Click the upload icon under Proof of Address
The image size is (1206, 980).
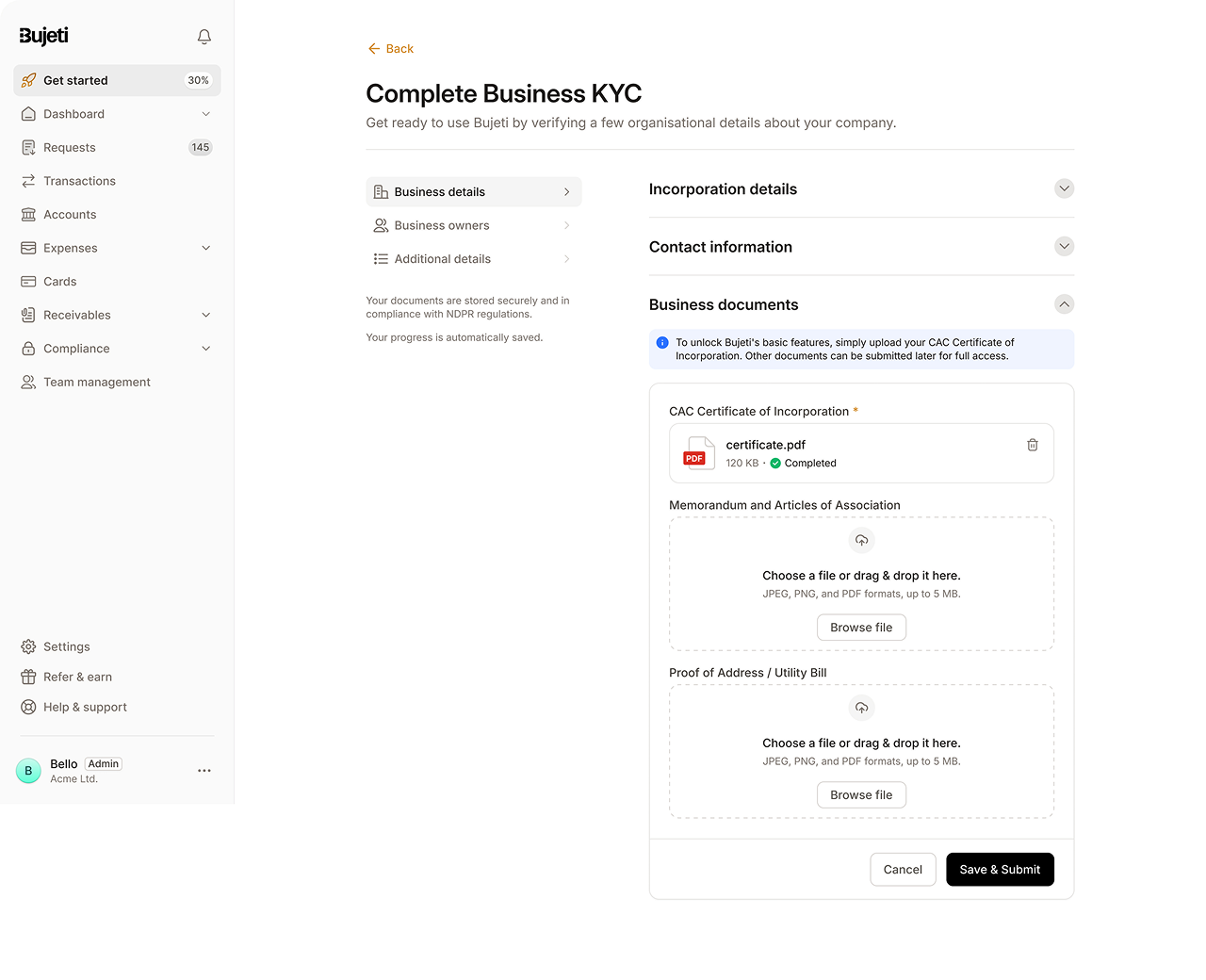(x=861, y=709)
